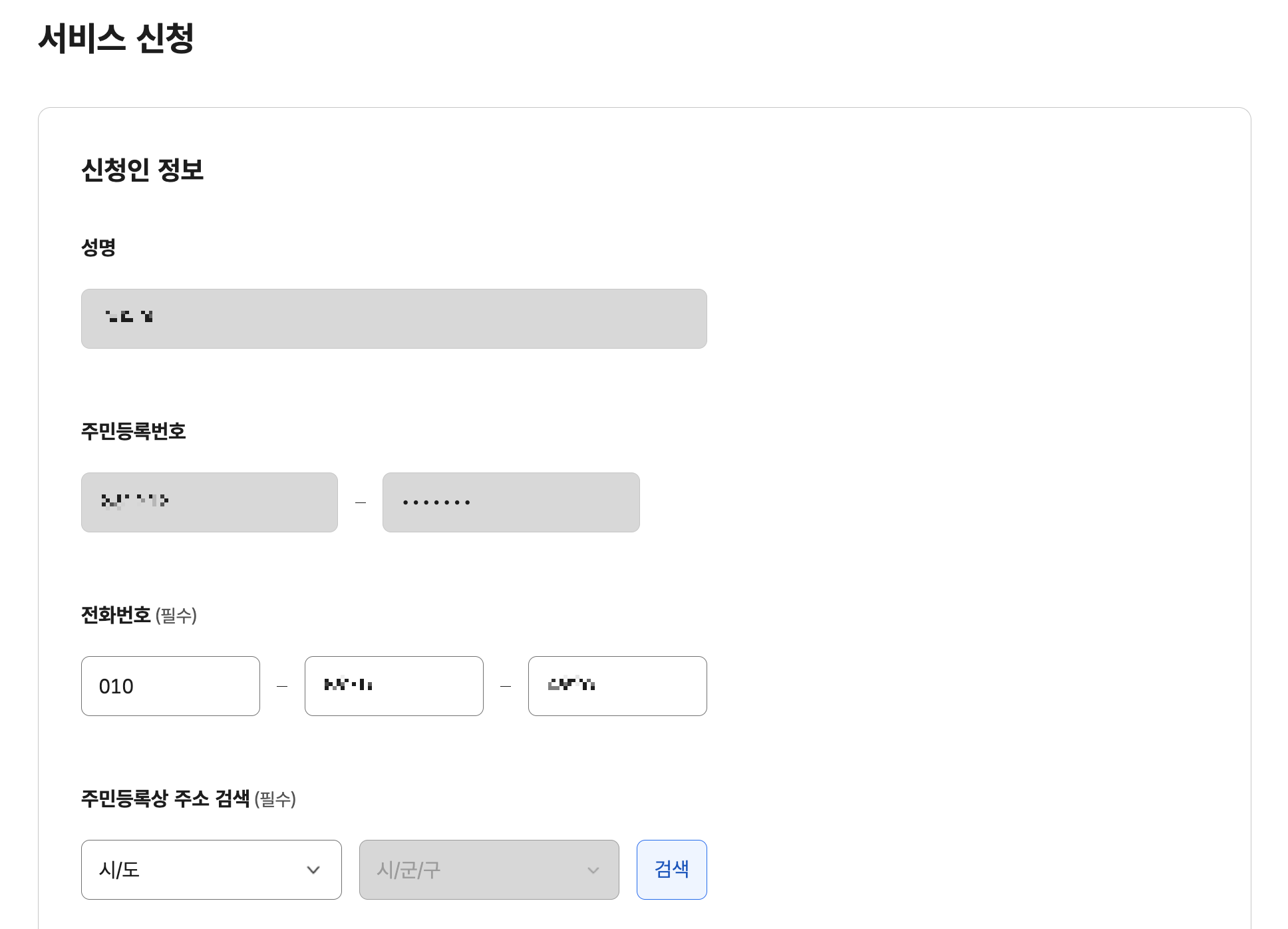Click the dash between 주민등록번호 fields

pos(361,502)
